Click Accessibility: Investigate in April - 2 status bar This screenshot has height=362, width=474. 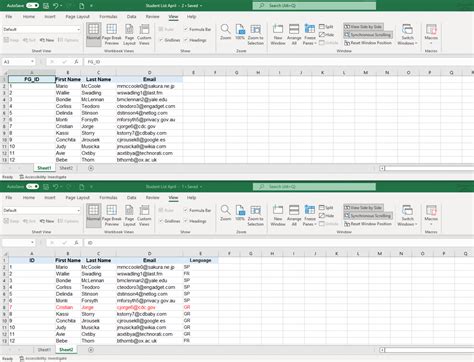[43, 177]
